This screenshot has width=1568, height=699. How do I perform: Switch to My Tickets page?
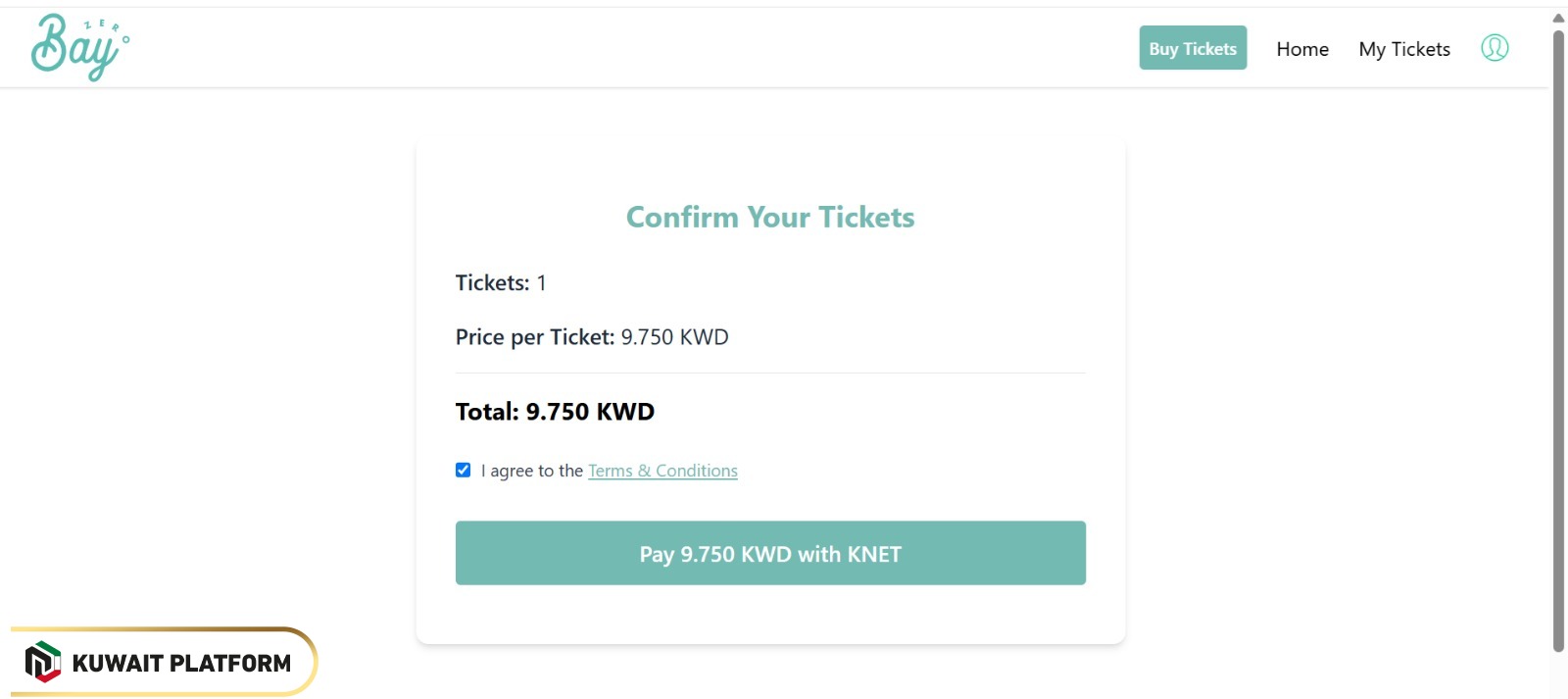(x=1404, y=48)
